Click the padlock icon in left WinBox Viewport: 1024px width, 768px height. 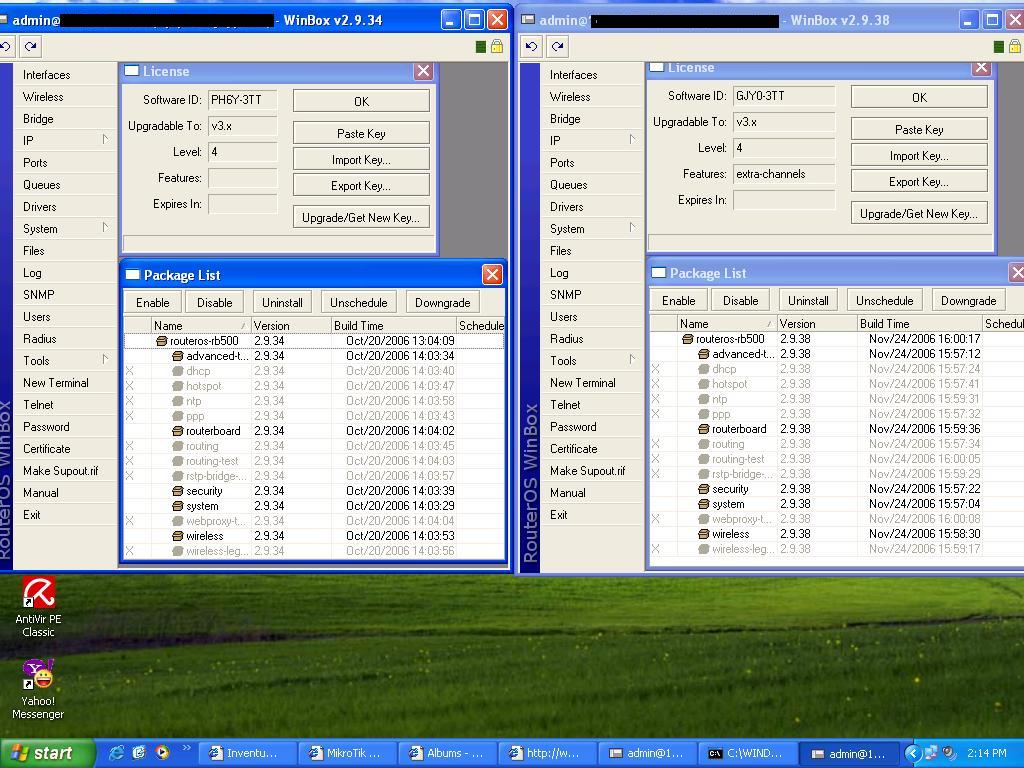click(x=497, y=46)
